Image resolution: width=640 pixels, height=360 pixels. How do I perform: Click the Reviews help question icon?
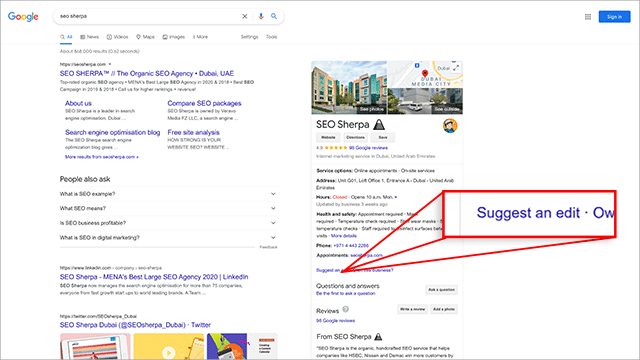[346, 309]
